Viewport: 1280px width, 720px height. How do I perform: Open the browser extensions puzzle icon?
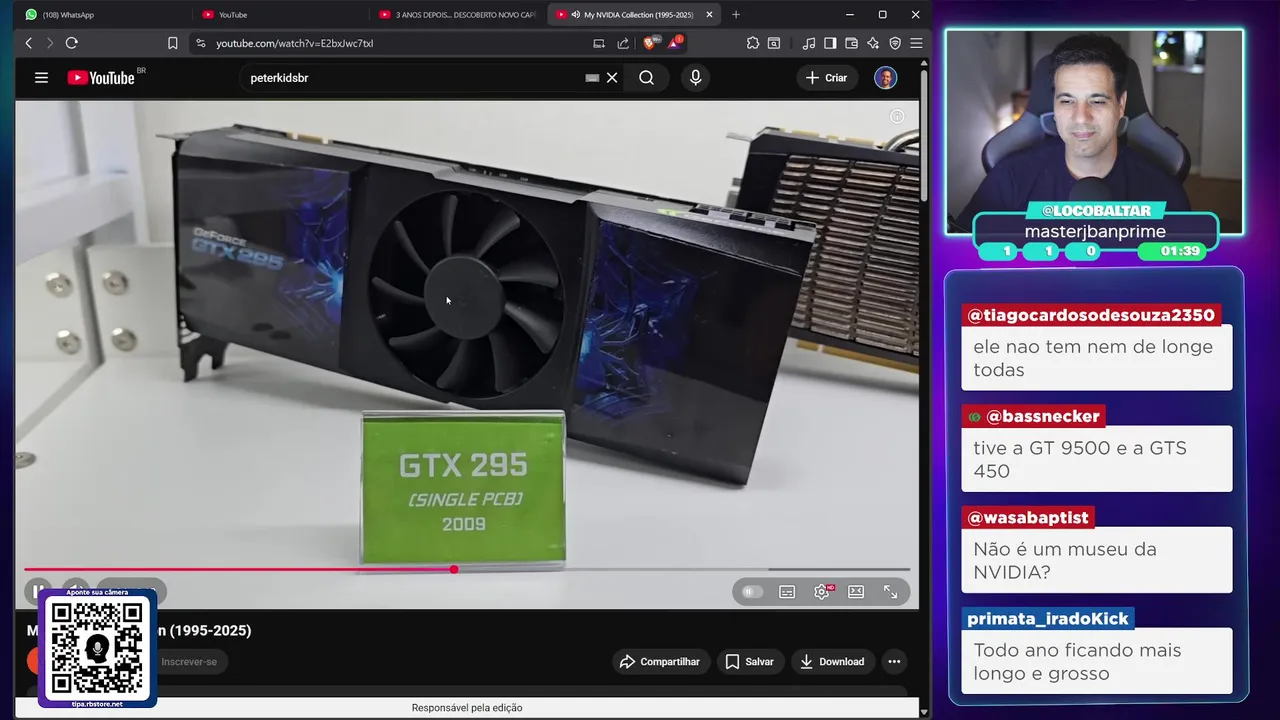753,43
